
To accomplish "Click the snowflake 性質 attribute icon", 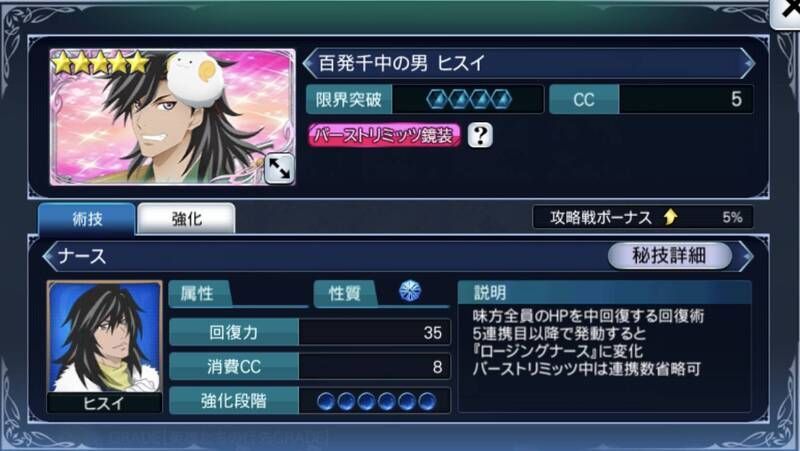I will (410, 292).
